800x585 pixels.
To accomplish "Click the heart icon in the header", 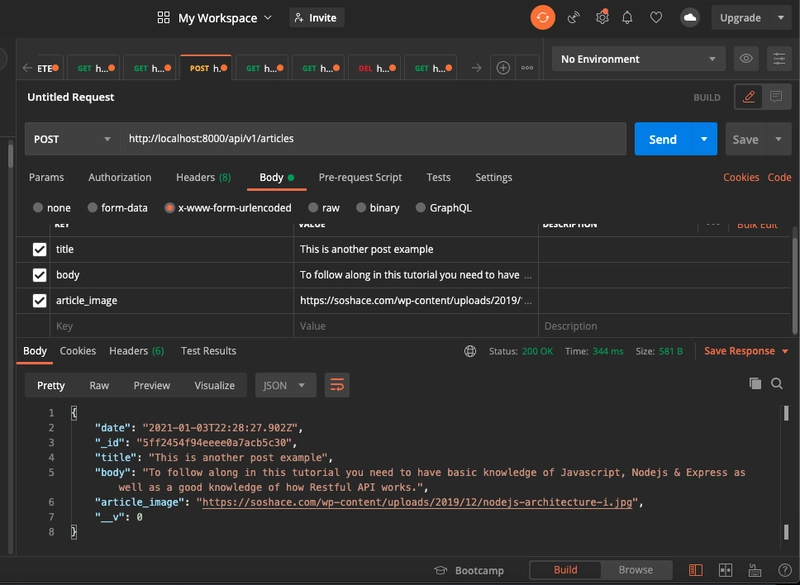I will click(656, 18).
